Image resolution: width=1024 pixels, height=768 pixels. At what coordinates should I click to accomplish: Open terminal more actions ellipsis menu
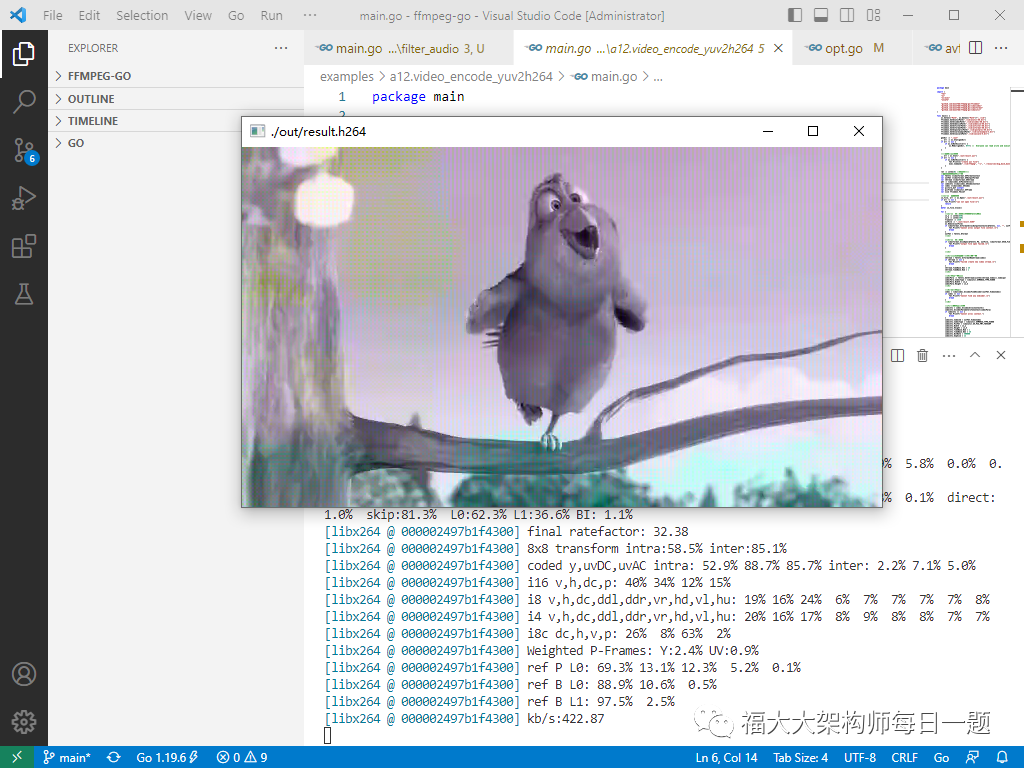948,355
